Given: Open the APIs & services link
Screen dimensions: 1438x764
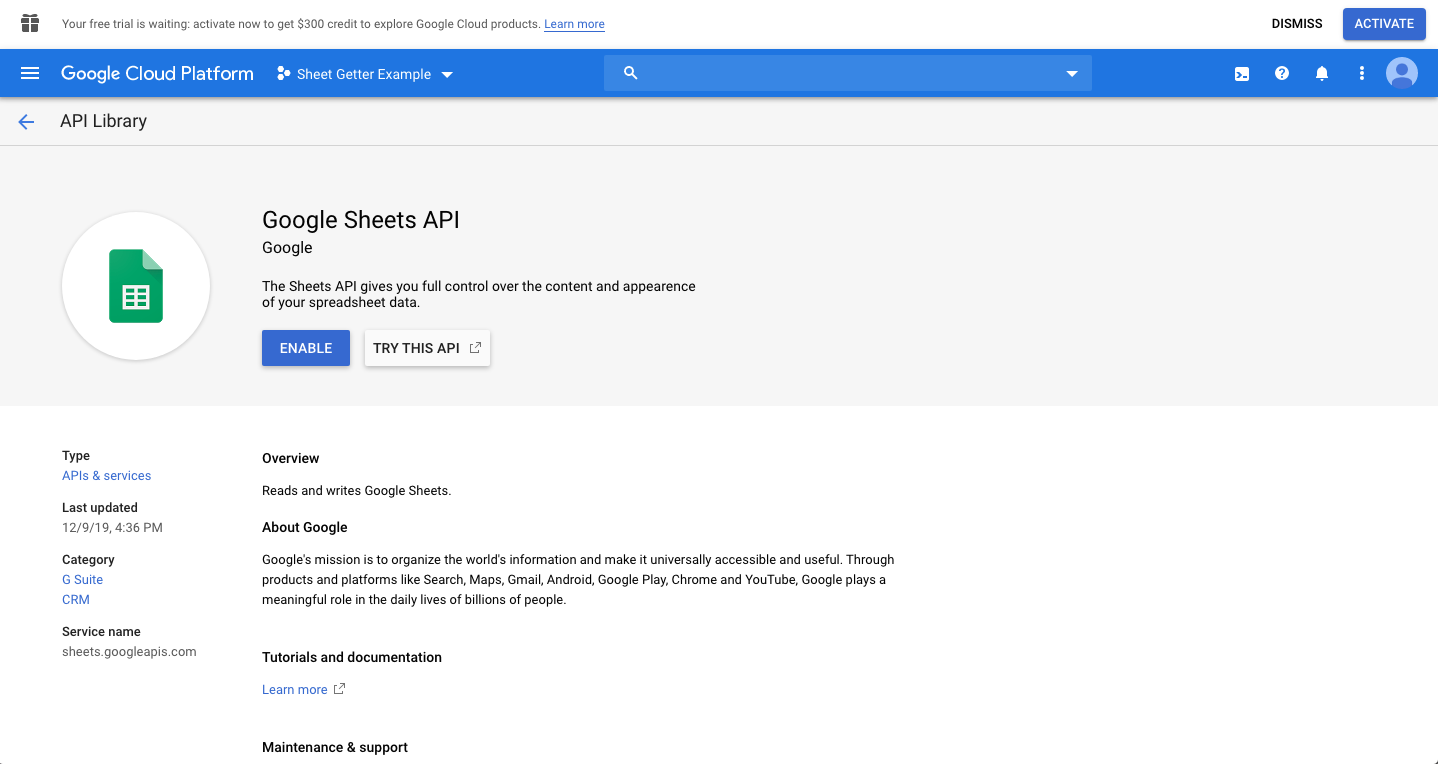Looking at the screenshot, I should (x=106, y=476).
